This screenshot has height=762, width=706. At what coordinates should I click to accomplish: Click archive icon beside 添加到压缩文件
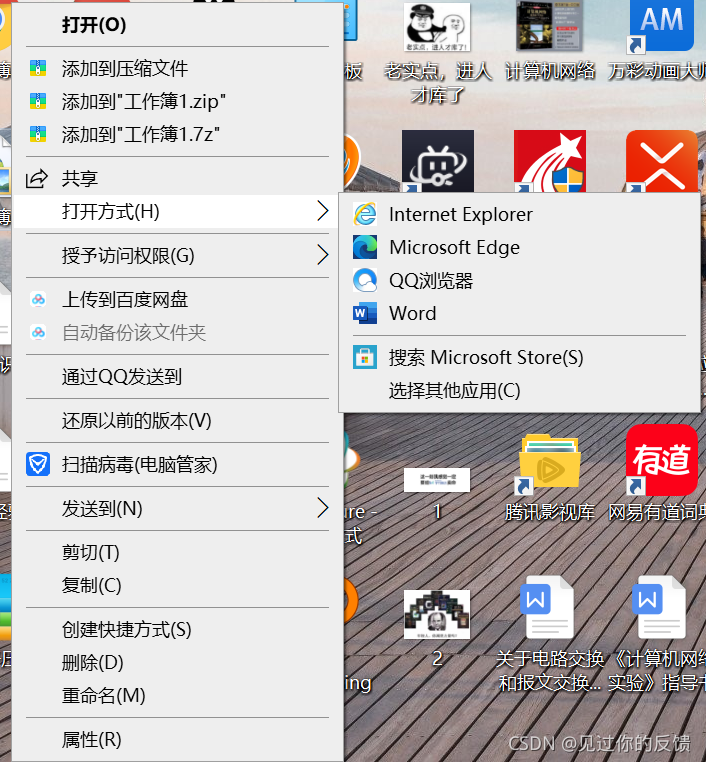point(38,68)
